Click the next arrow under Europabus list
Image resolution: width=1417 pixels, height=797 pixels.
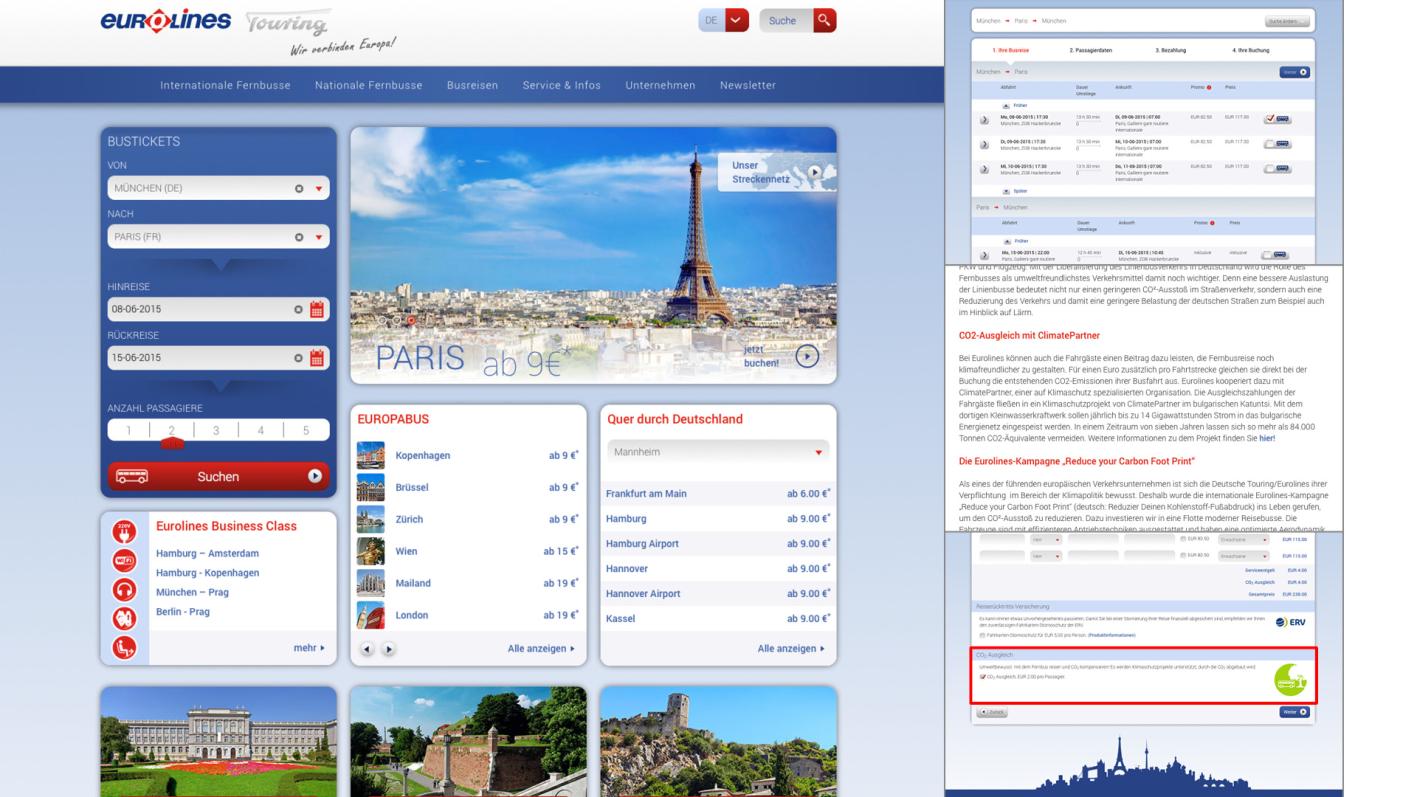pos(388,648)
